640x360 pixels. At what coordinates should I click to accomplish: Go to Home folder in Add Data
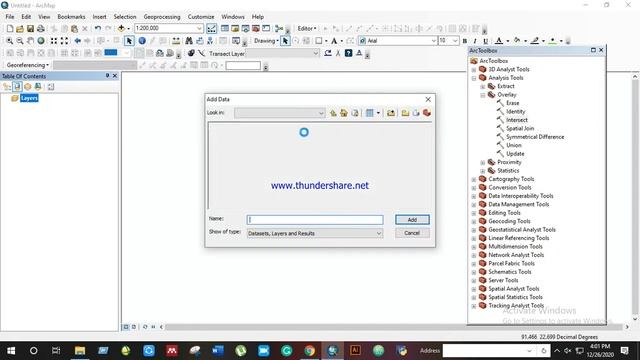click(x=344, y=113)
